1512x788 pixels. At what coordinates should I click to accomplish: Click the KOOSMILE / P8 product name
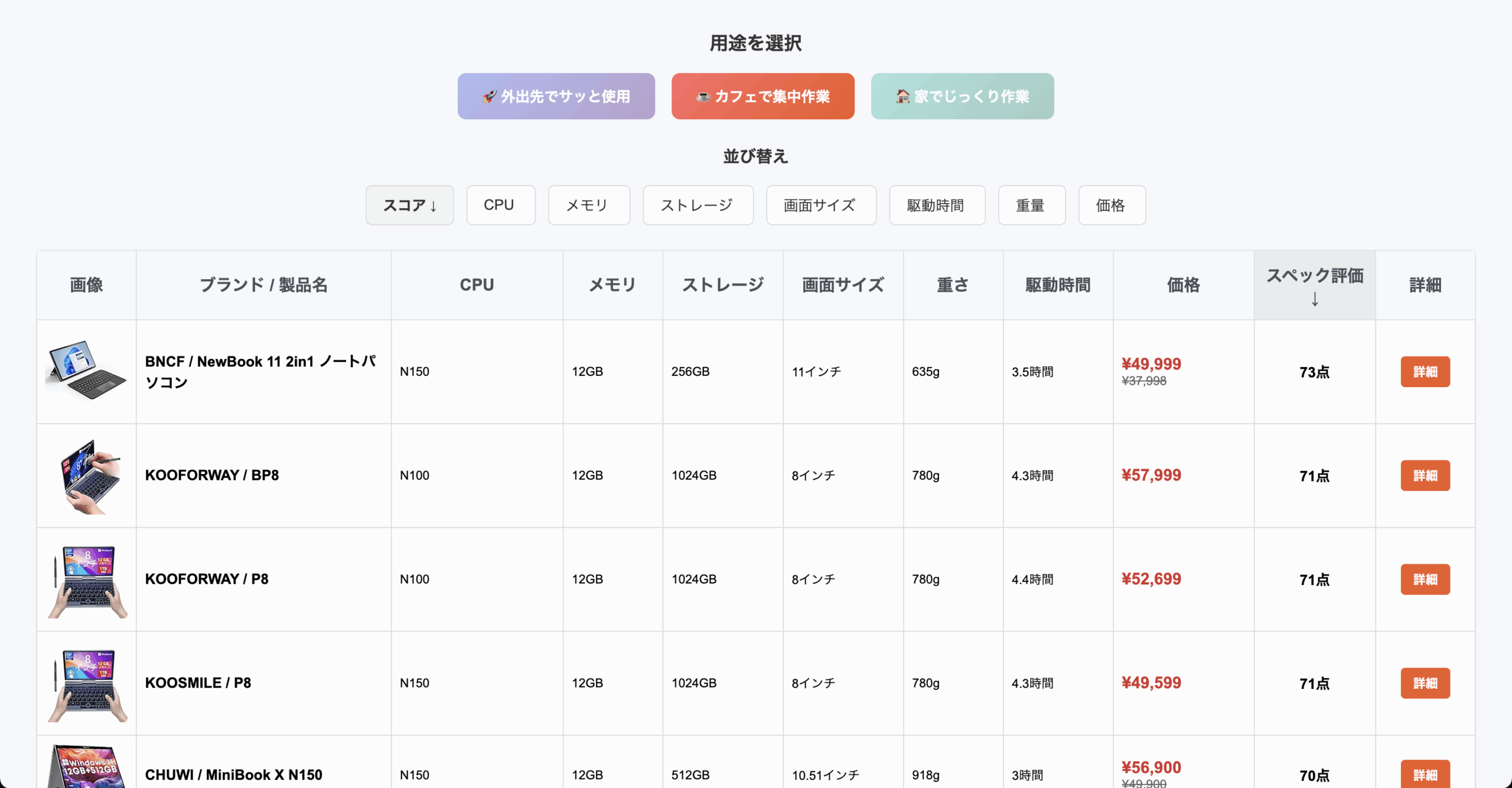[x=198, y=683]
